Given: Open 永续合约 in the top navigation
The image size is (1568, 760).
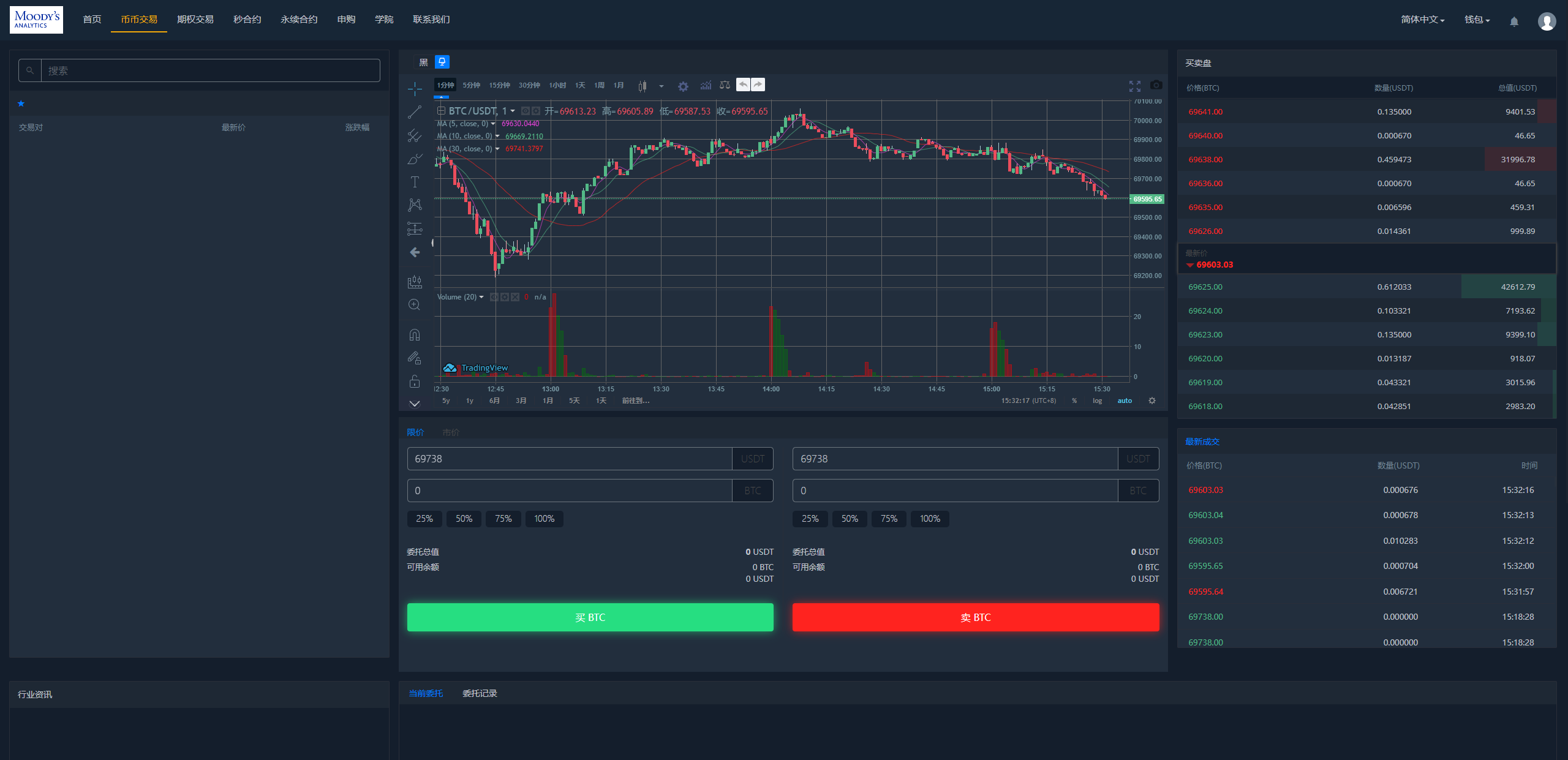Looking at the screenshot, I should coord(299,20).
